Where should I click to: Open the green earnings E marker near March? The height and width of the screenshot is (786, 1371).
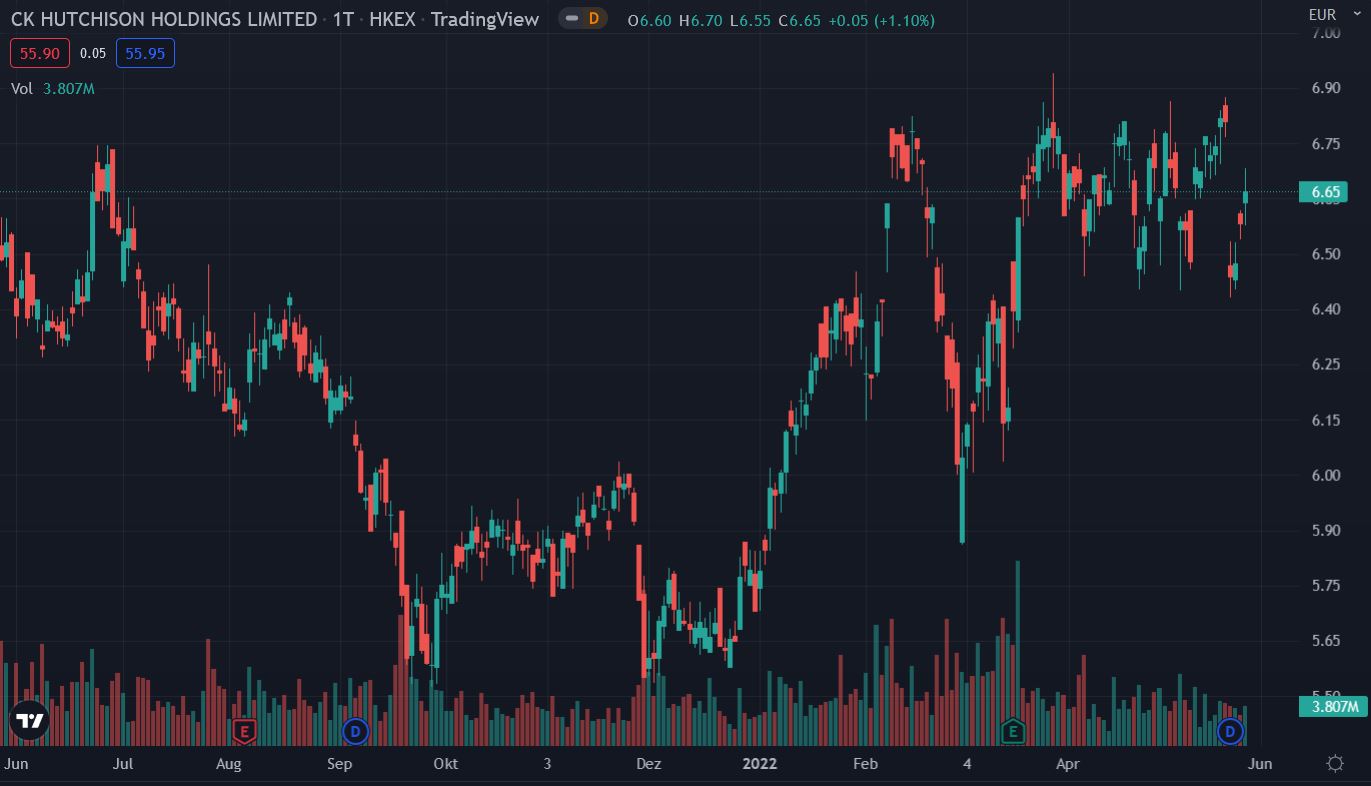coord(1014,732)
